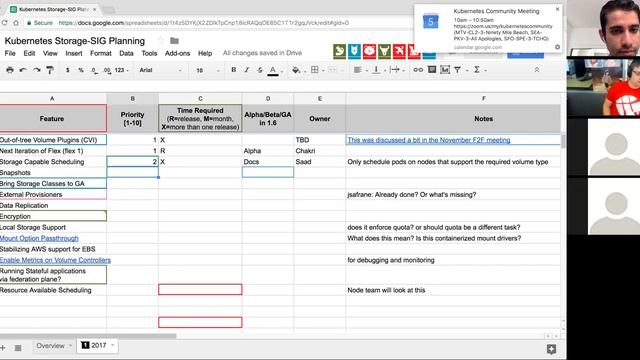Open the cell borders menu
This screenshot has height=360, width=640.
point(315,70)
